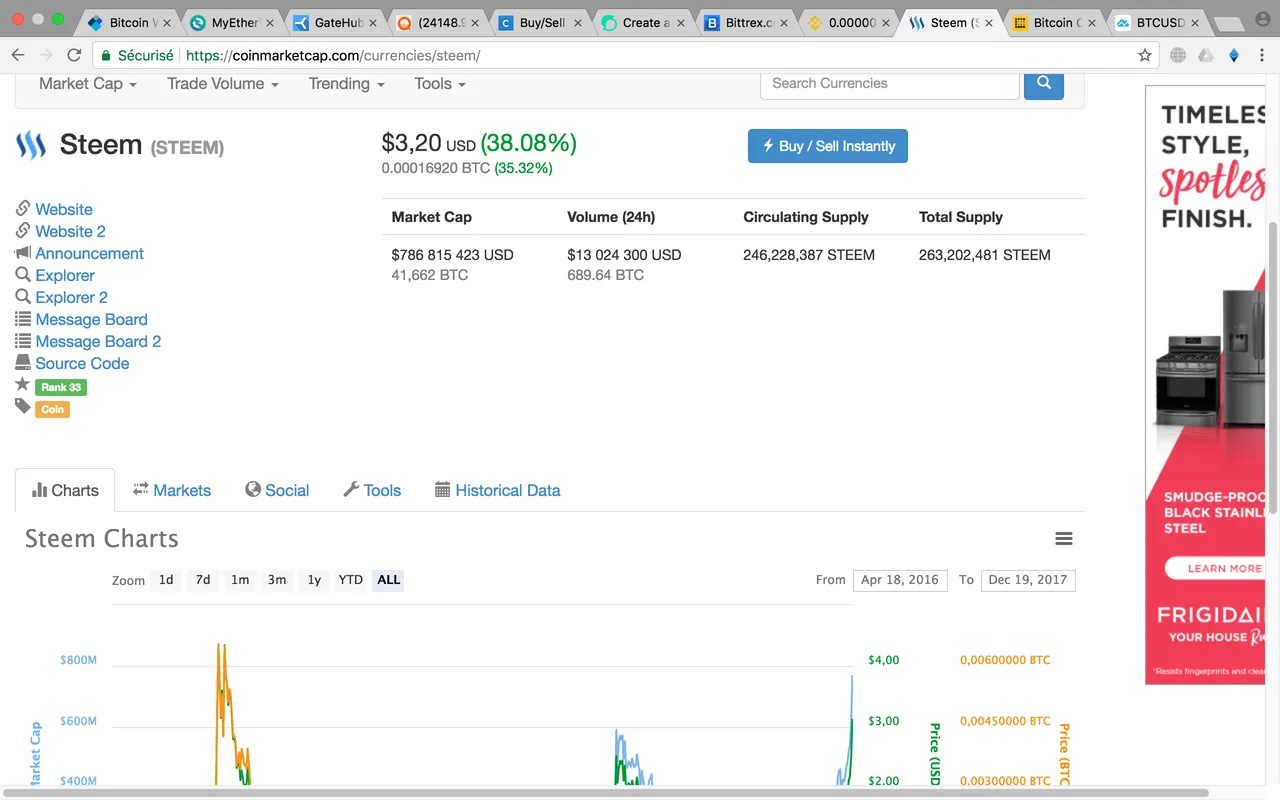This screenshot has height=800, width=1280.
Task: Expand the Market Cap dropdown
Action: click(x=88, y=84)
